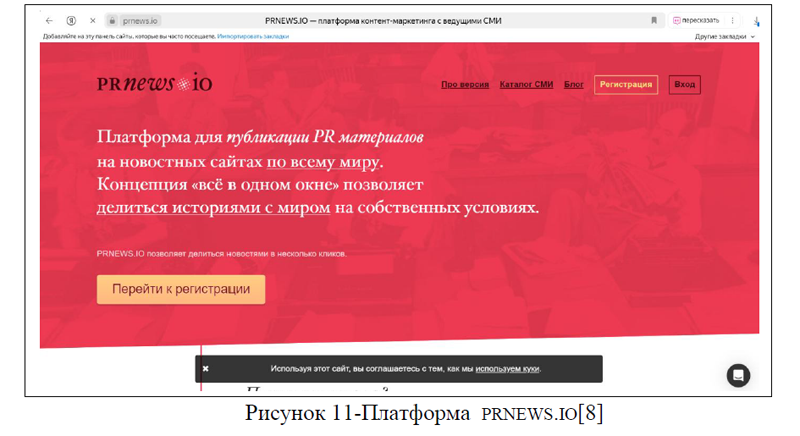Click the padlock site security icon
Screen dimensions: 800x436
coord(112,21)
